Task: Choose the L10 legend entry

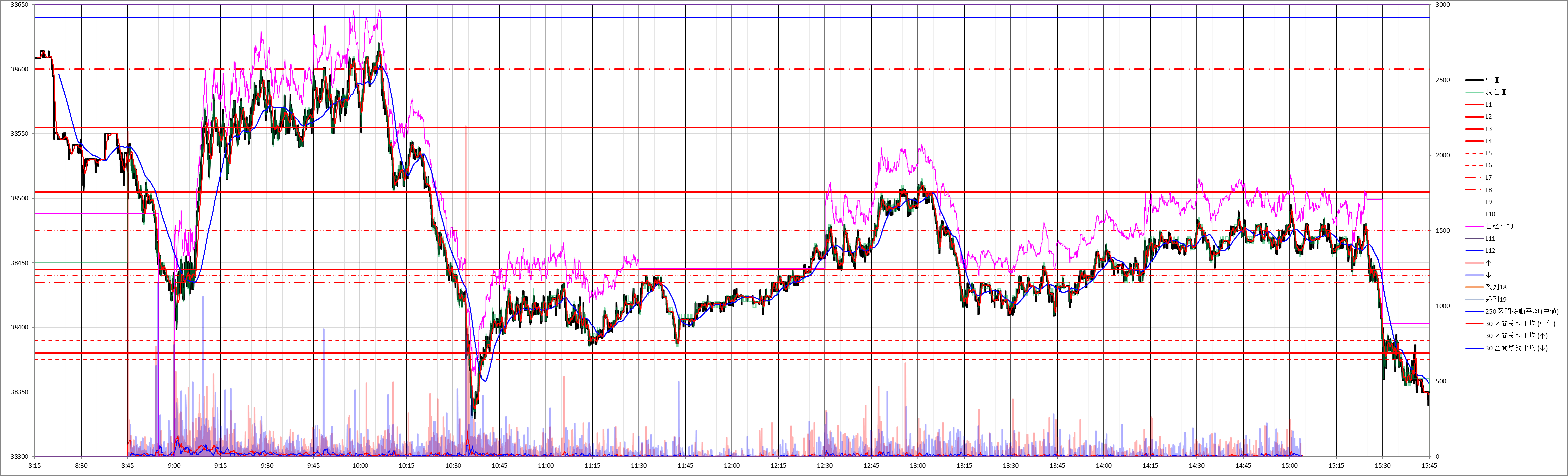Action: (x=1480, y=214)
